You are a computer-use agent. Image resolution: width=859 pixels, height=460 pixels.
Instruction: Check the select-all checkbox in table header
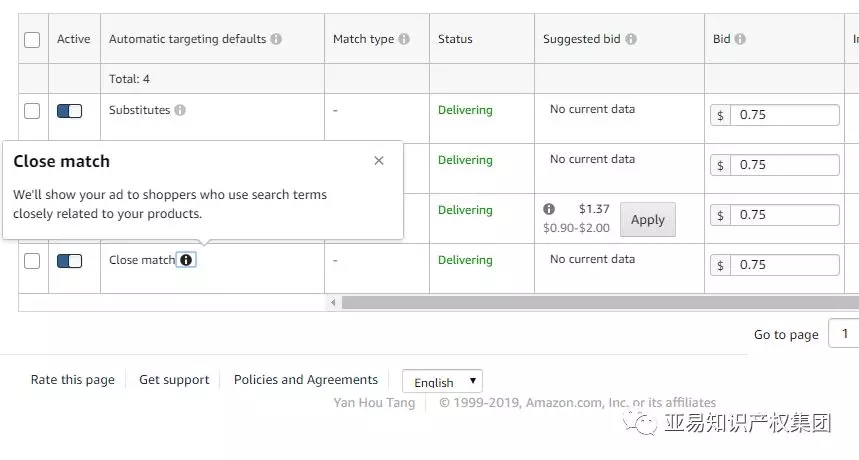(32, 40)
